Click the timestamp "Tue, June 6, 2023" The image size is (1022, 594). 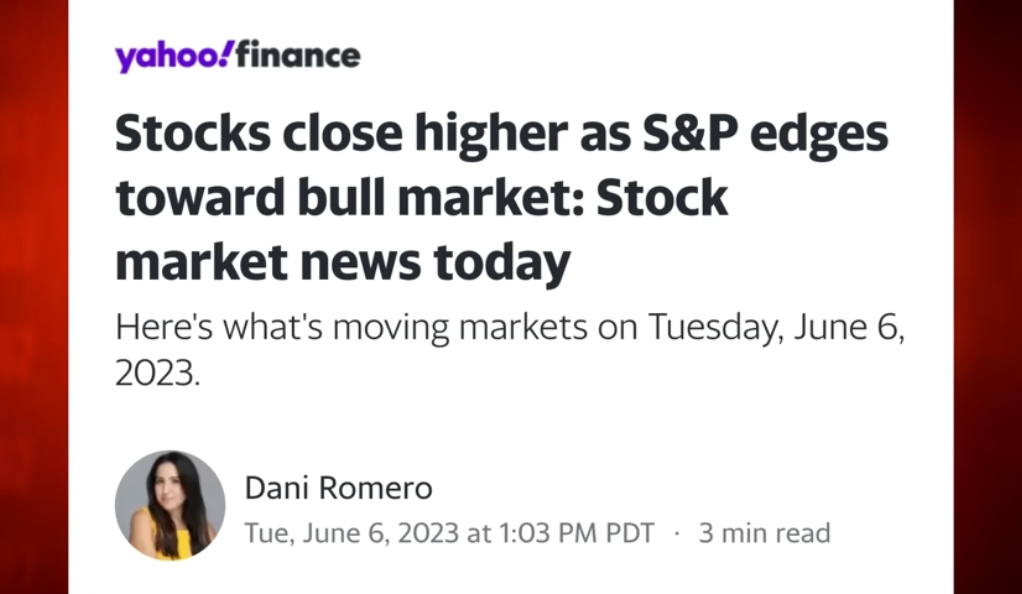(352, 533)
